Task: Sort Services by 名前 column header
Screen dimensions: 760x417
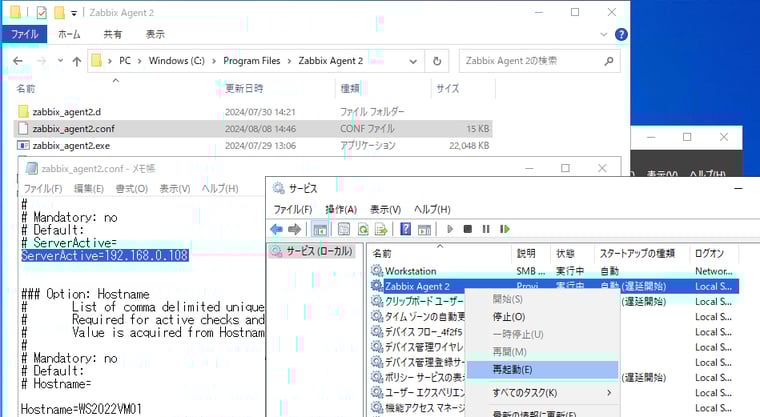Action: click(x=382, y=254)
